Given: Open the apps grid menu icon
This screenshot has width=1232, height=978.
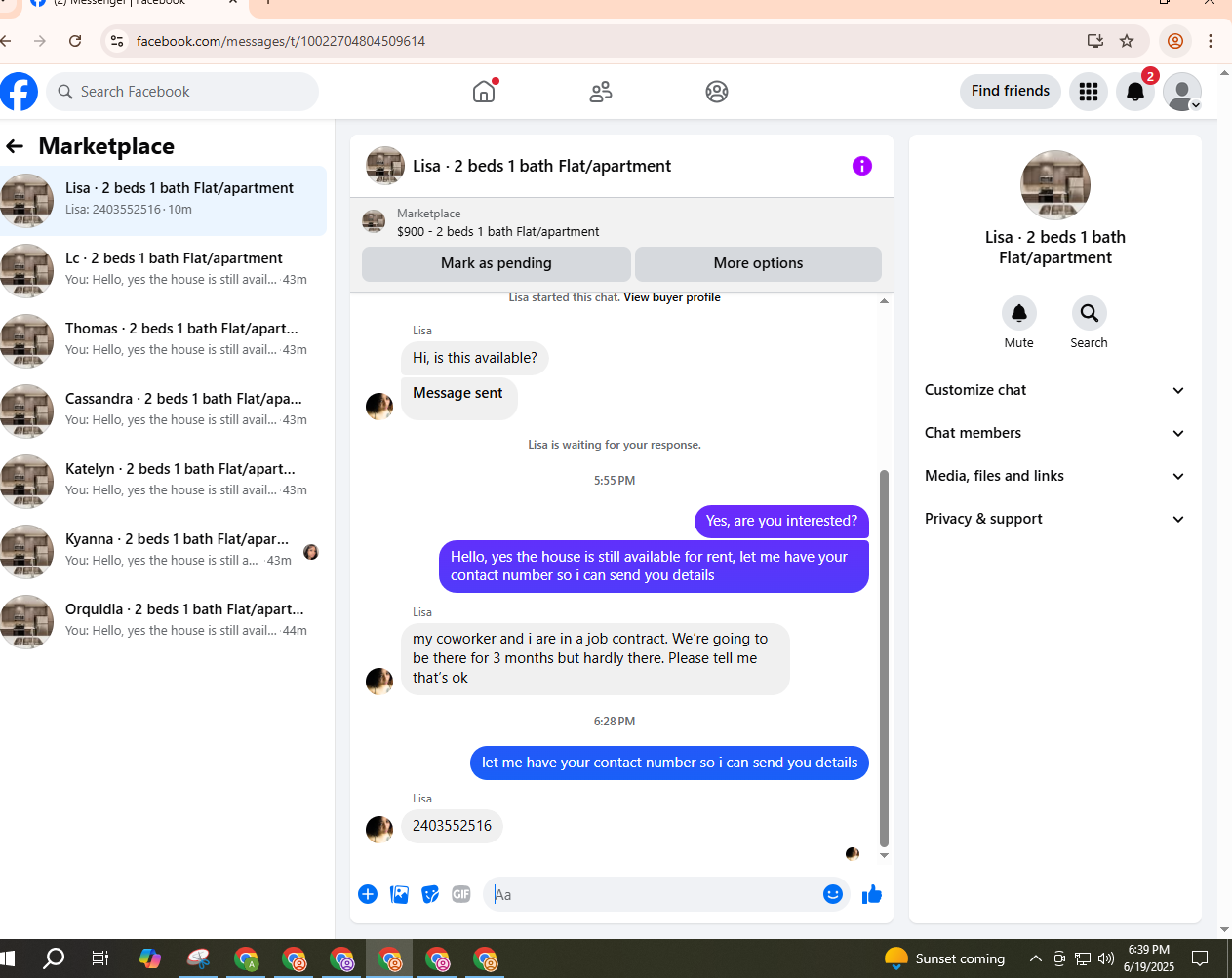Looking at the screenshot, I should coord(1089,92).
